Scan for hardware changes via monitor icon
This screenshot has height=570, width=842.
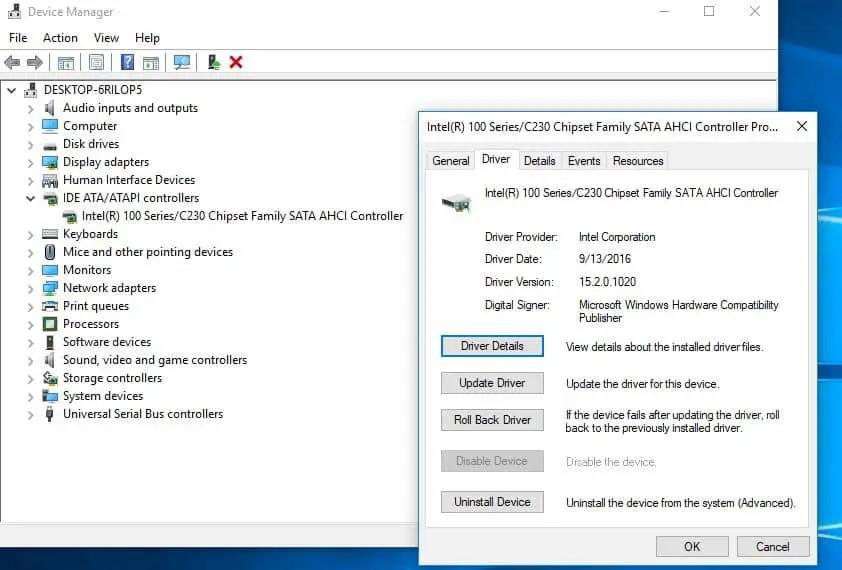click(x=182, y=63)
